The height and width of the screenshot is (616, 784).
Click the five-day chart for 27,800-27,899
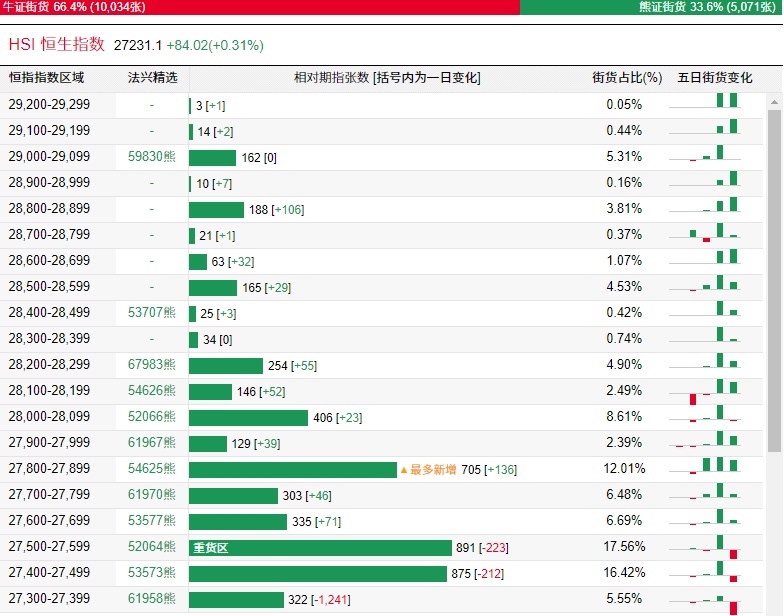pos(705,466)
